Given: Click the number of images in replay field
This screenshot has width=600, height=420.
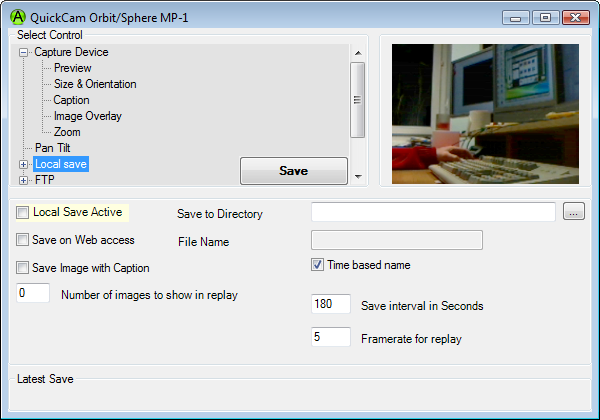Looking at the screenshot, I should pos(33,293).
